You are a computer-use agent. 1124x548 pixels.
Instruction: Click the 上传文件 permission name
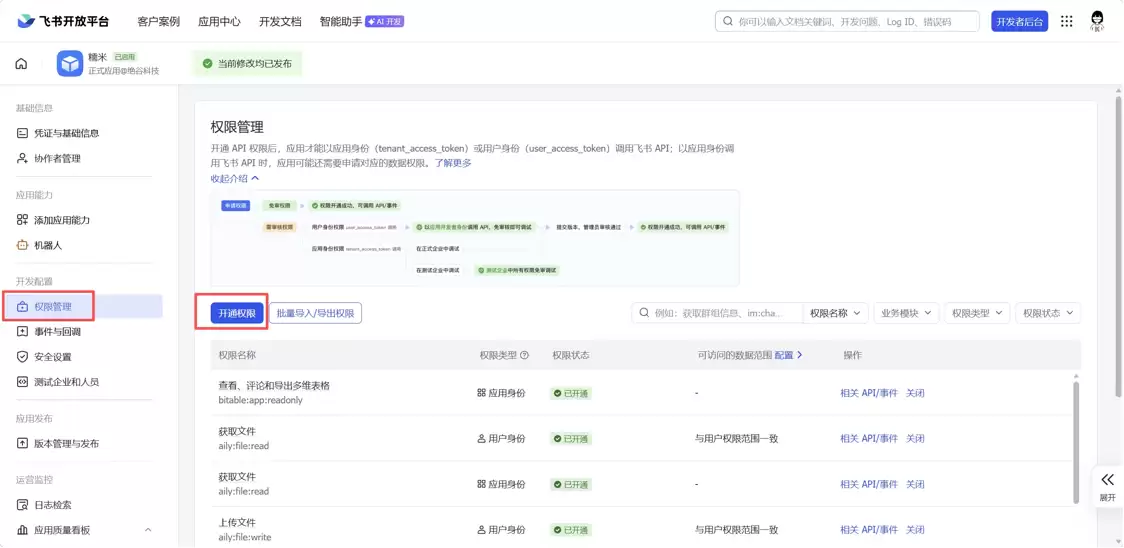237,522
